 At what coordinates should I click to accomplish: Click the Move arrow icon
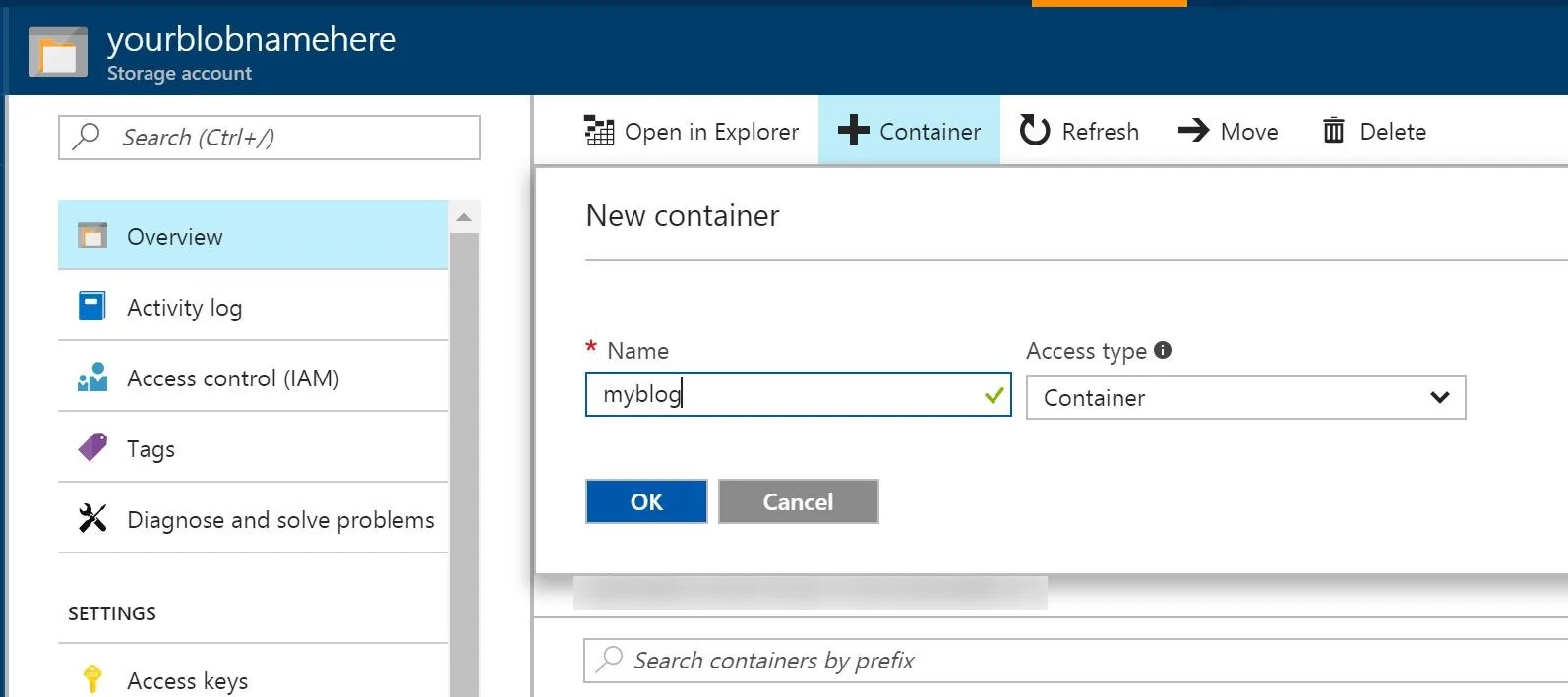tap(1193, 130)
